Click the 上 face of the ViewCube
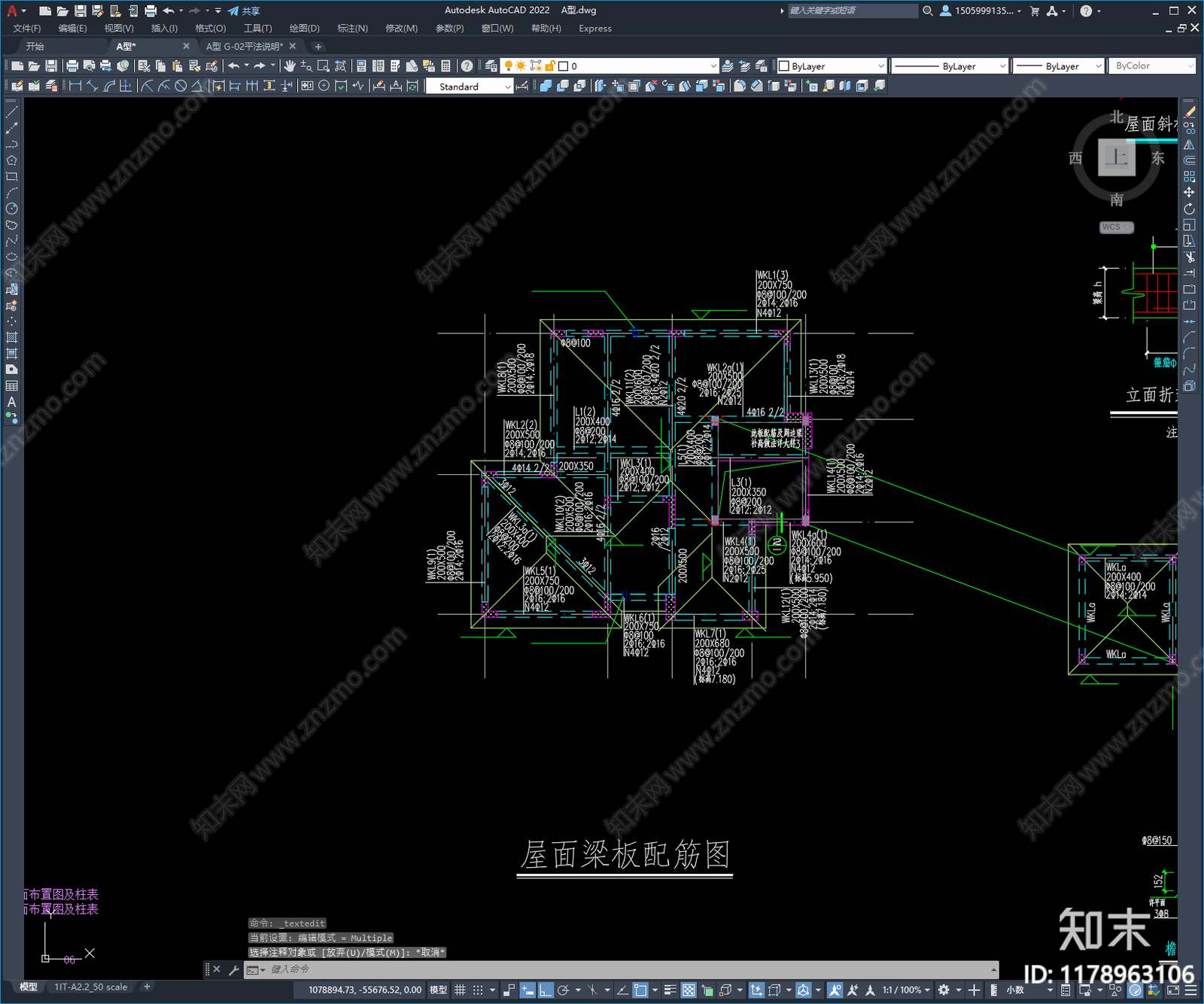 1117,157
